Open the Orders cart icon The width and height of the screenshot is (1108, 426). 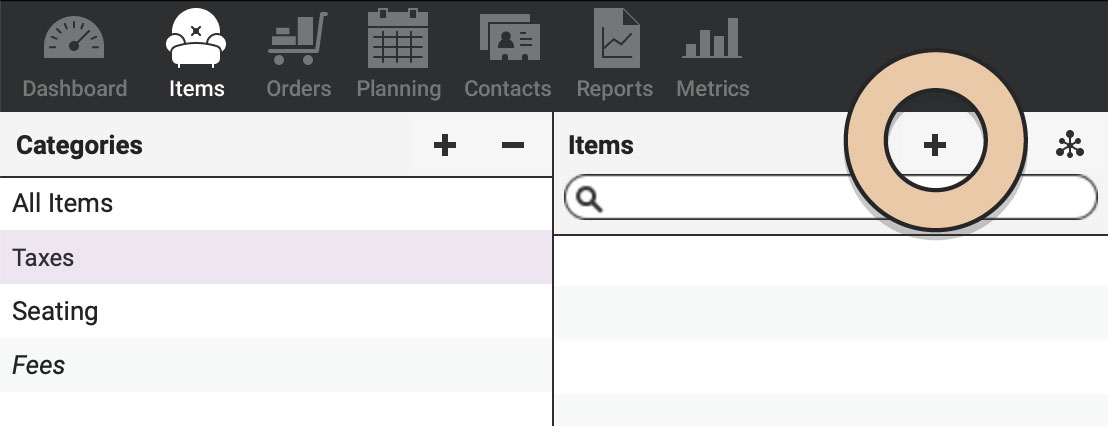298,39
